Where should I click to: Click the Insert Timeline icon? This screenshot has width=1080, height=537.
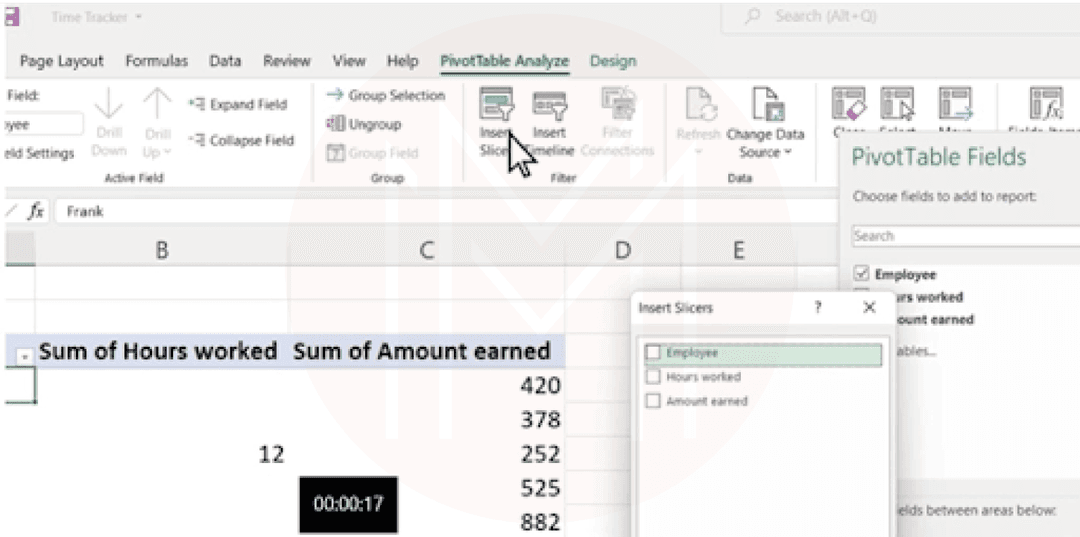point(549,105)
